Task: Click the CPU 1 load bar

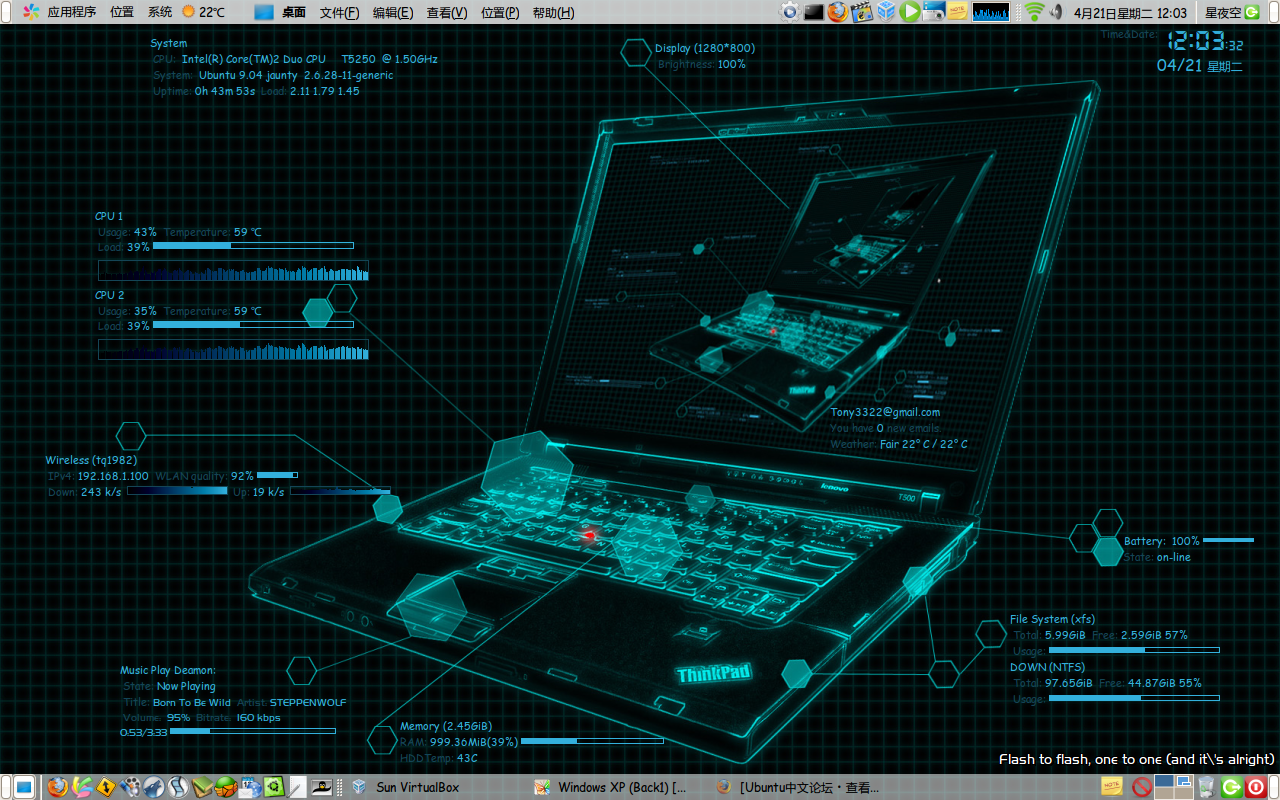Action: 253,246
